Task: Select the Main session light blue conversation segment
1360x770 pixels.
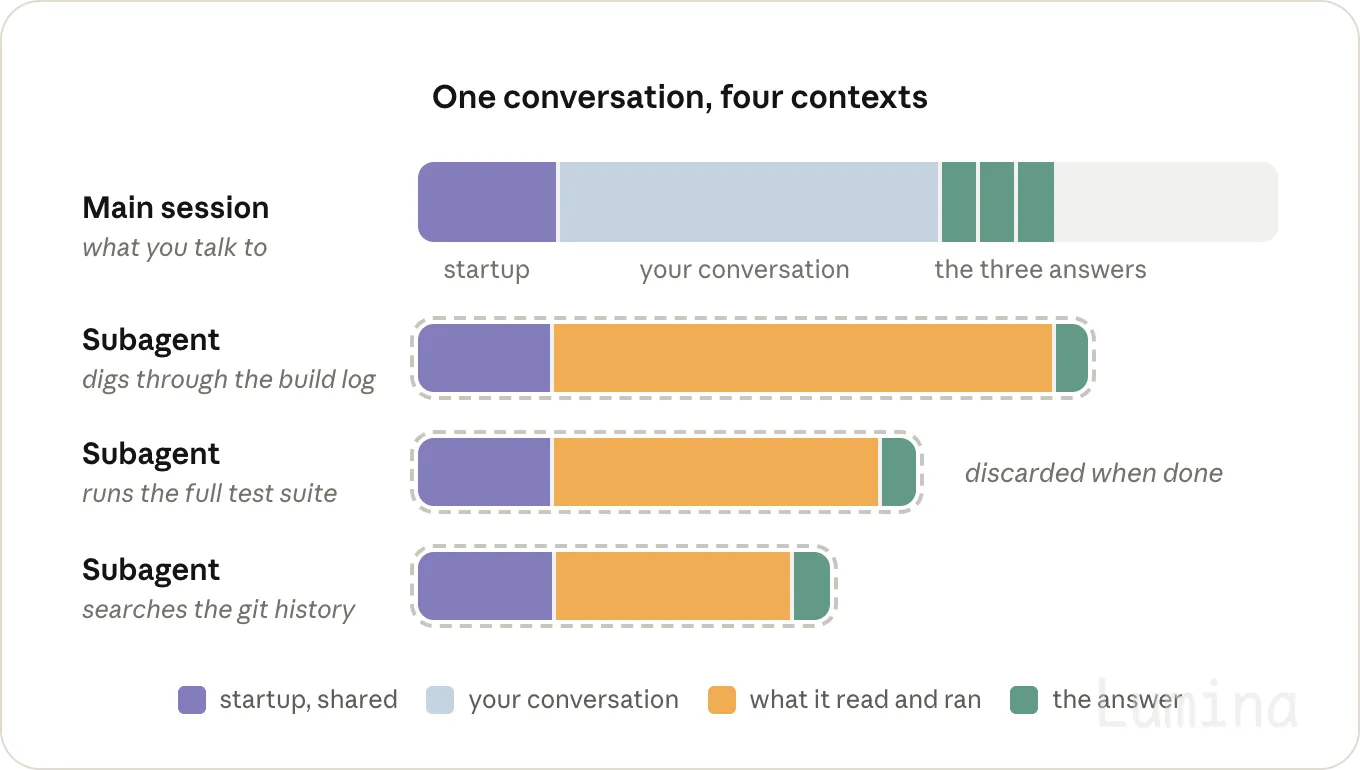Action: (749, 202)
